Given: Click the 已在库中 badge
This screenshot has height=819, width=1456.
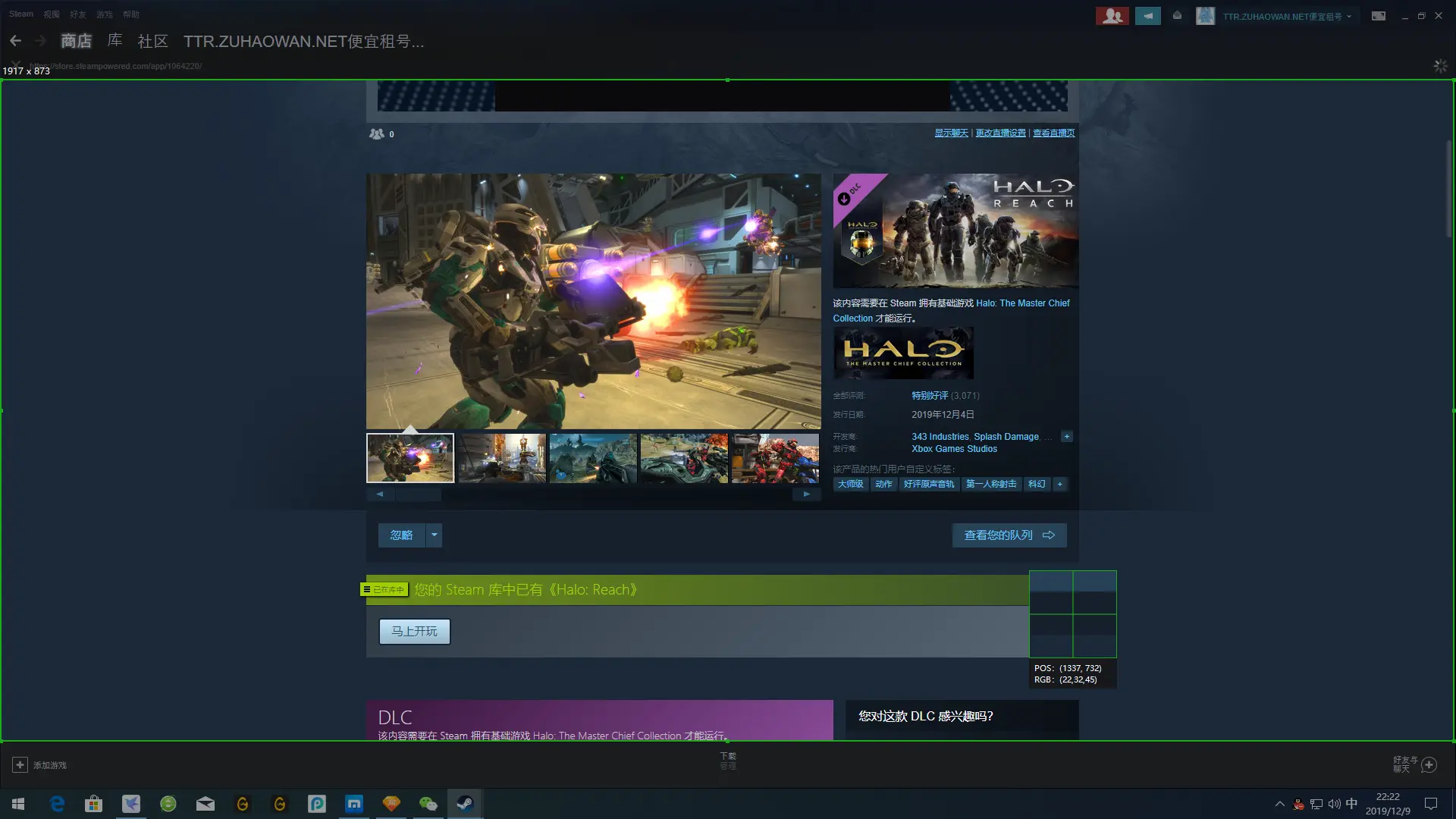Looking at the screenshot, I should [384, 589].
